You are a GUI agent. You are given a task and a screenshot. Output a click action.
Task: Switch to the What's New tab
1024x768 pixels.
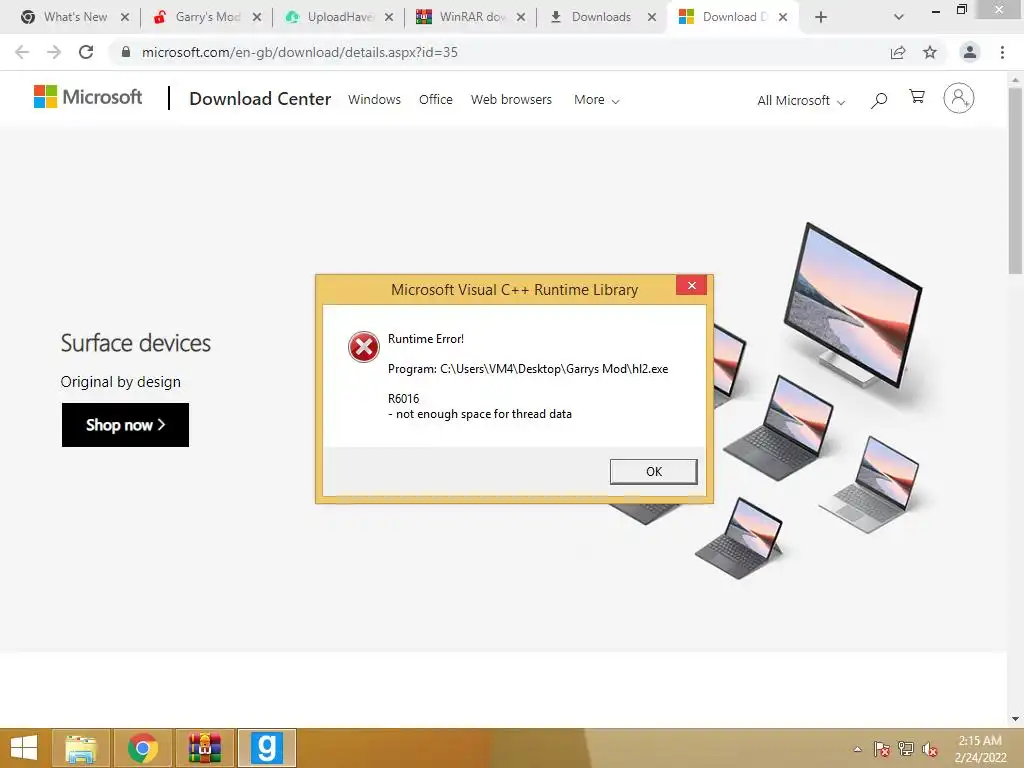pyautogui.click(x=75, y=17)
